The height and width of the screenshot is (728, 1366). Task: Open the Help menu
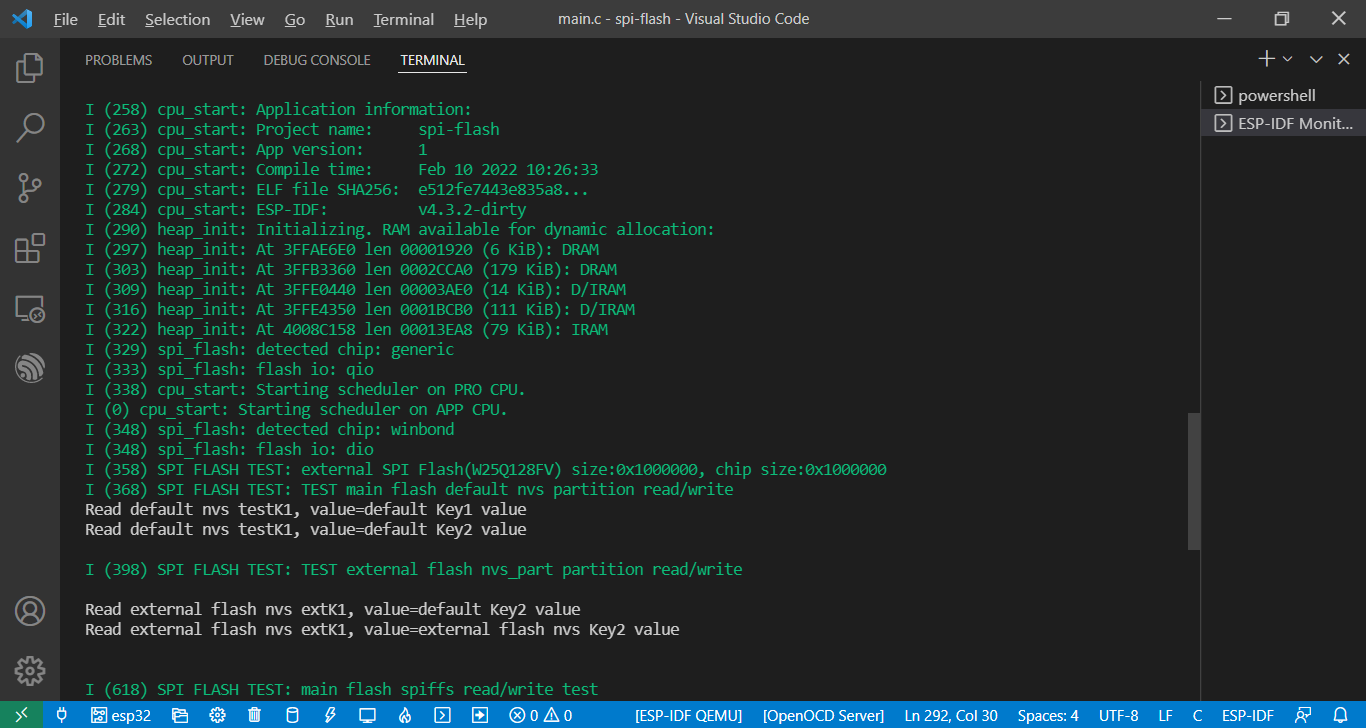[x=470, y=19]
